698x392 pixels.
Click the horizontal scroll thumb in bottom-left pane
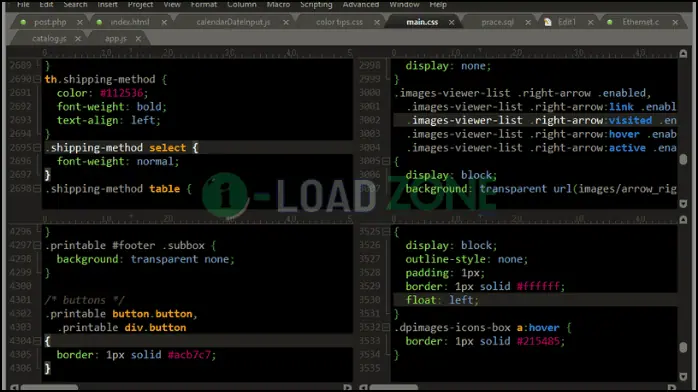click(49, 388)
